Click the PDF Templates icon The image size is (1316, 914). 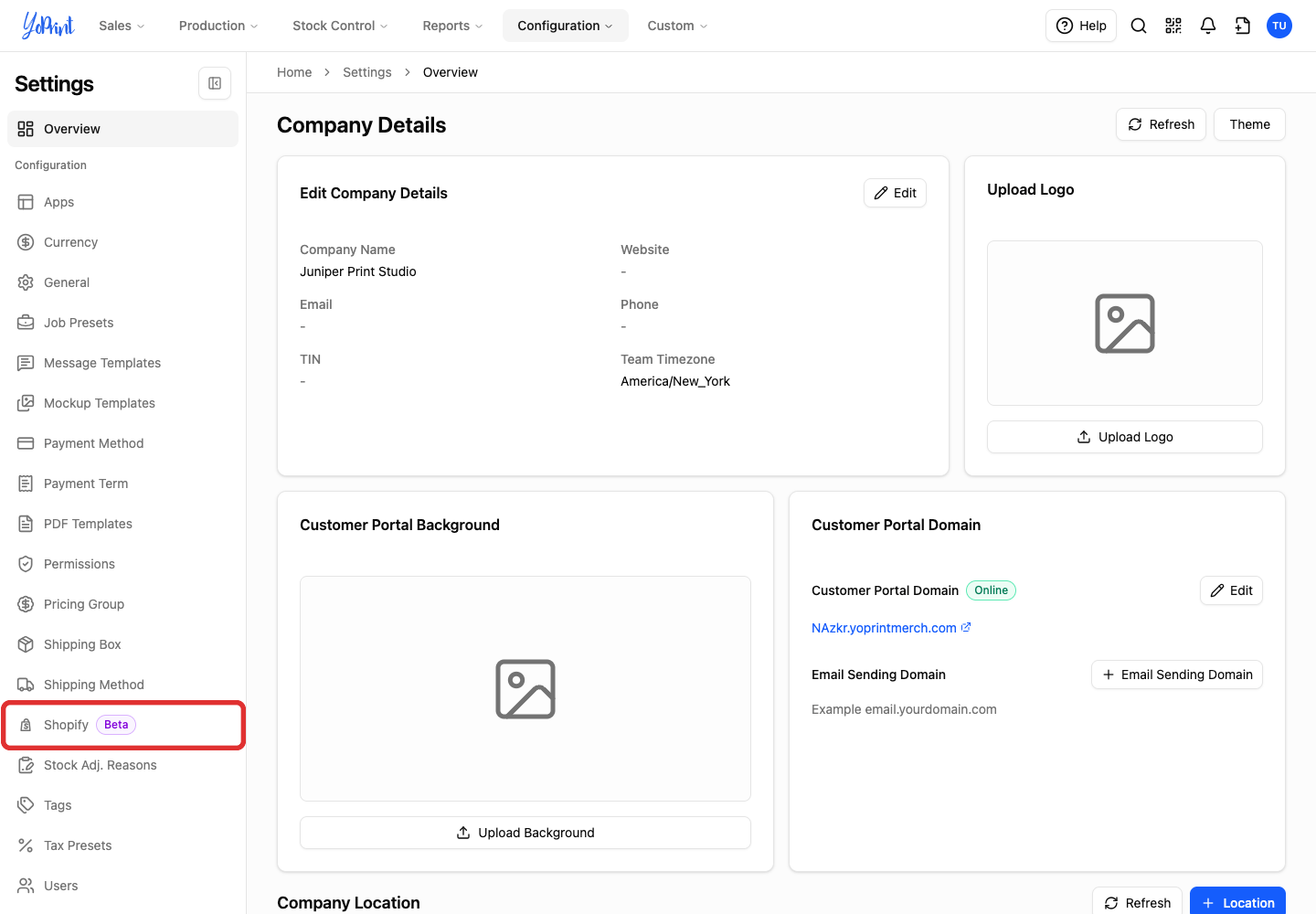(x=26, y=524)
